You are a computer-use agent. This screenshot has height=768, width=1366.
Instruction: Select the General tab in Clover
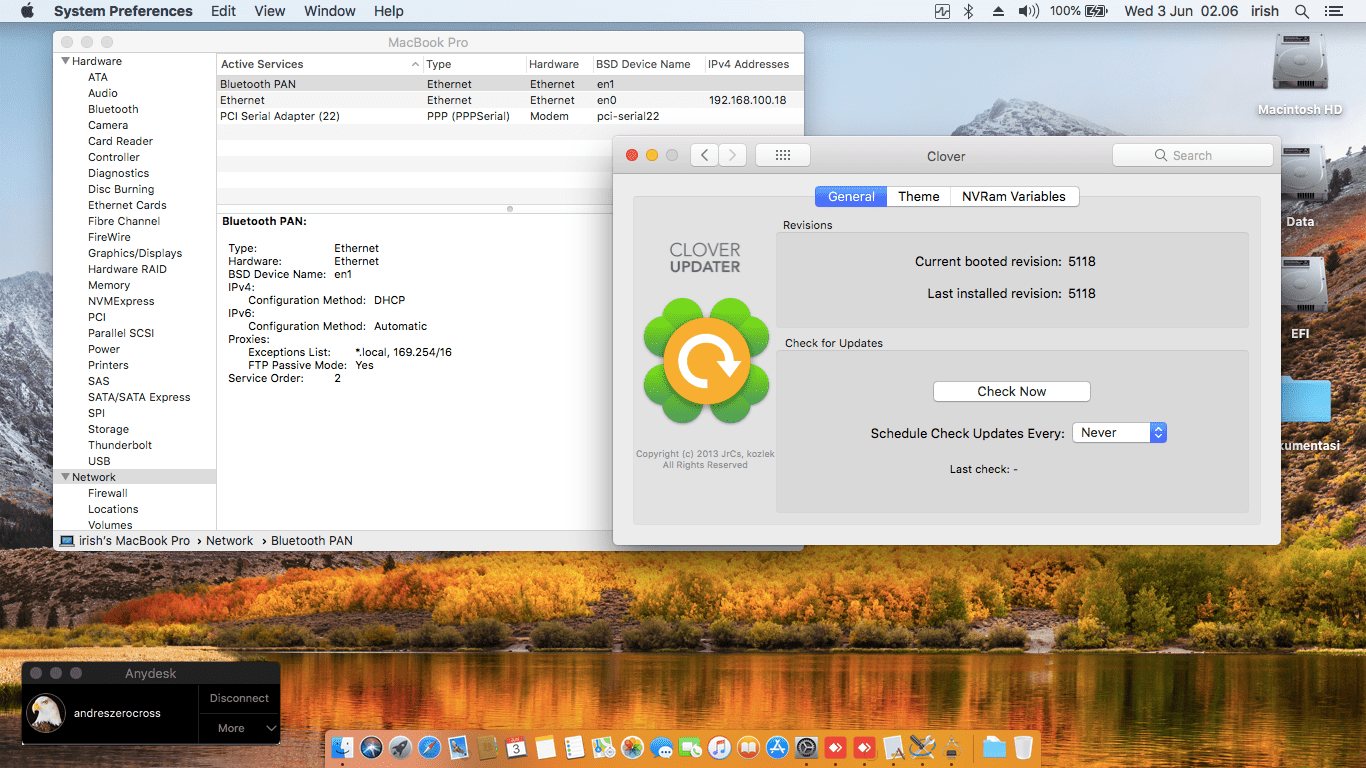[851, 197]
